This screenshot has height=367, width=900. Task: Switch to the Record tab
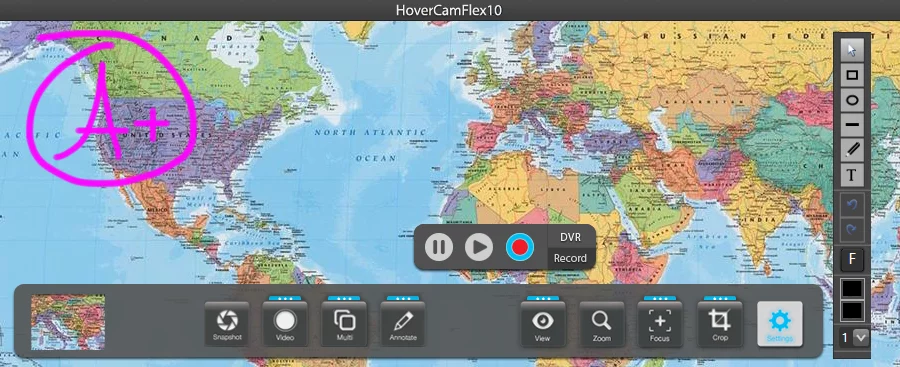click(570, 258)
